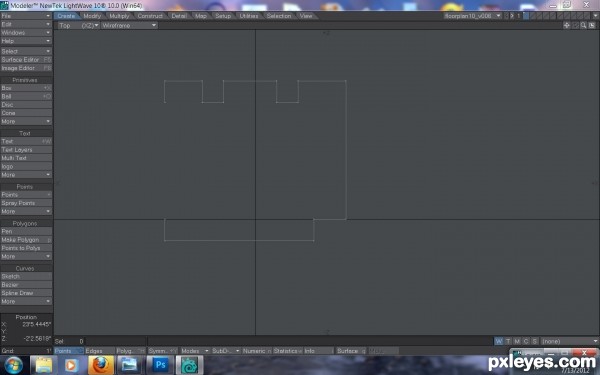
Task: Open the Wireframe render style dropdown
Action: tap(129, 25)
